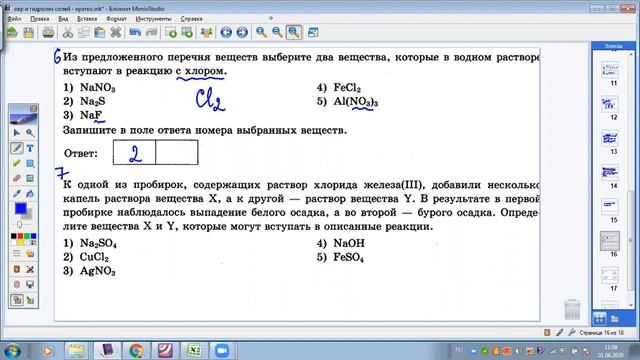Choose the Zoom magnifier tool in the palette
This screenshot has width=640, height=360.
(30, 133)
